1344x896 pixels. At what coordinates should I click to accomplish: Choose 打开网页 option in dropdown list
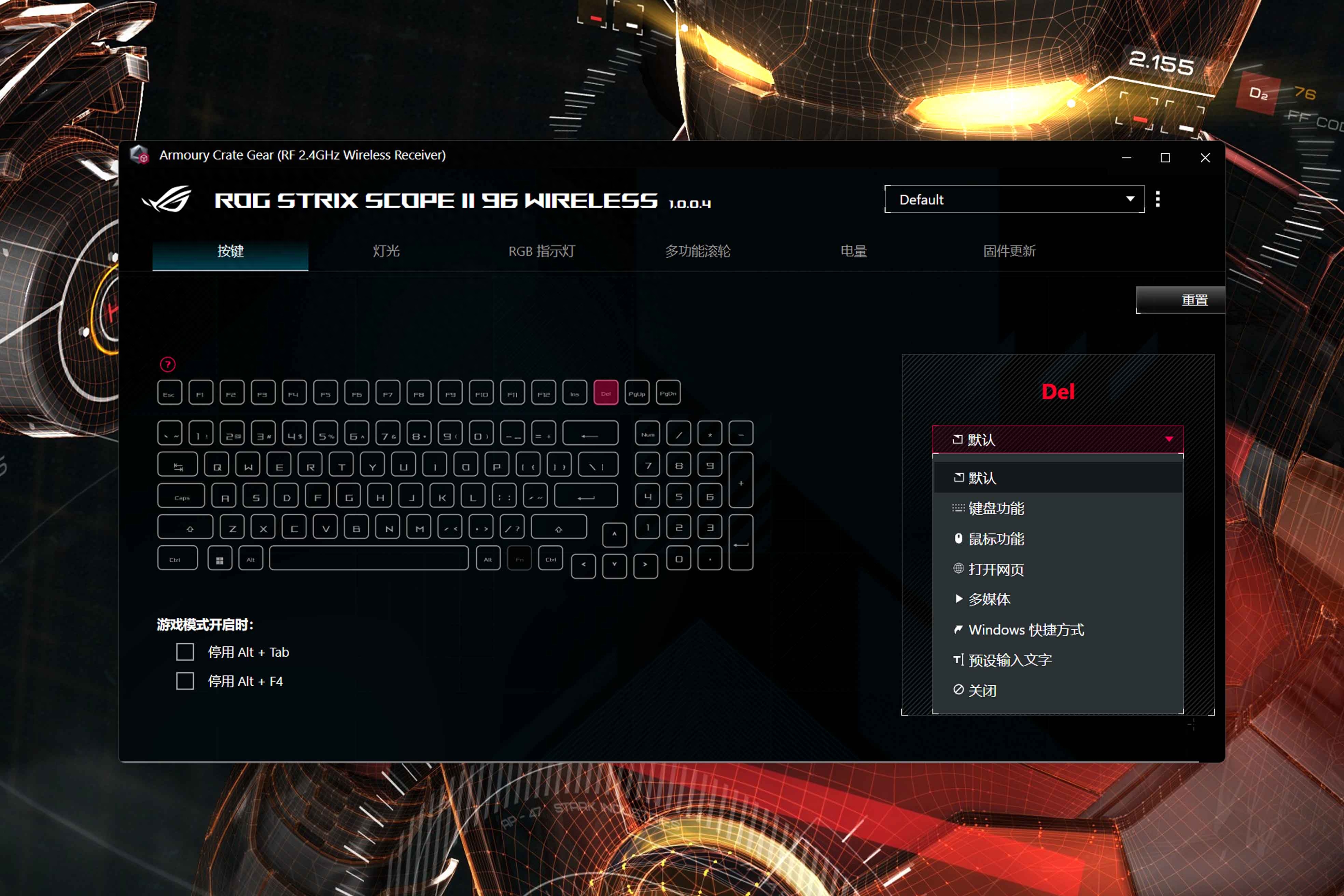[x=1058, y=569]
